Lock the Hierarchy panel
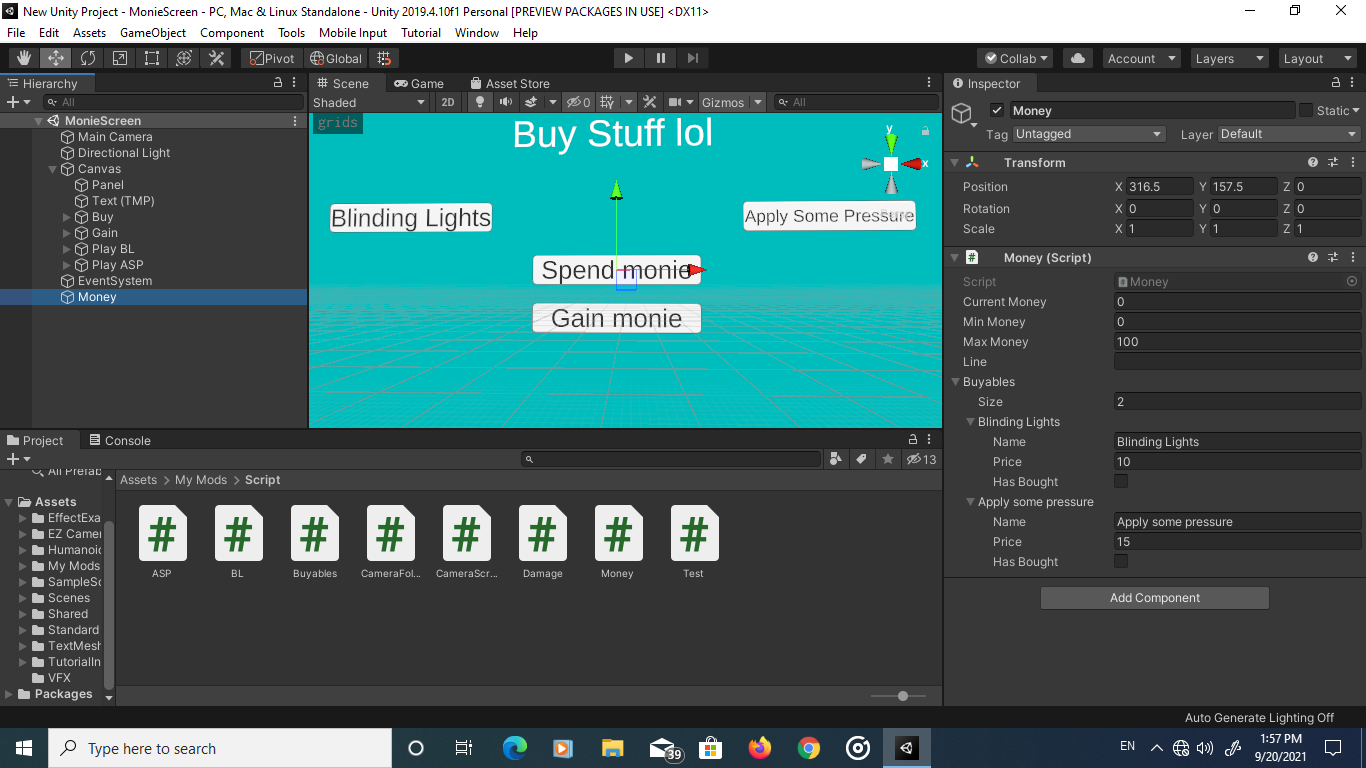This screenshot has width=1366, height=768. coord(278,83)
